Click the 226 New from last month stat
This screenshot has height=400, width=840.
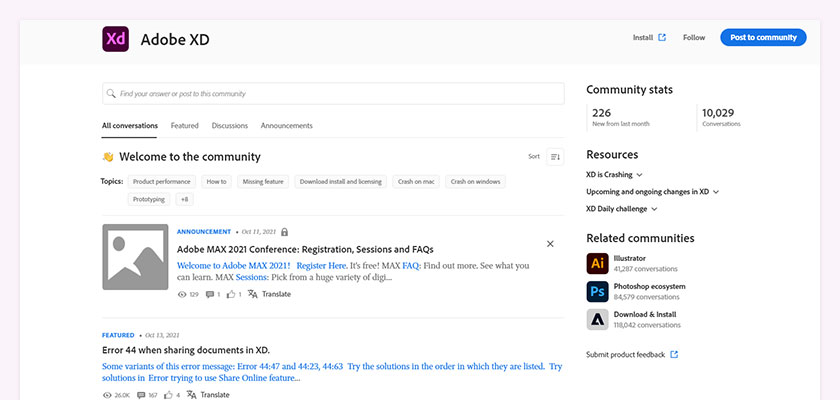[x=620, y=117]
